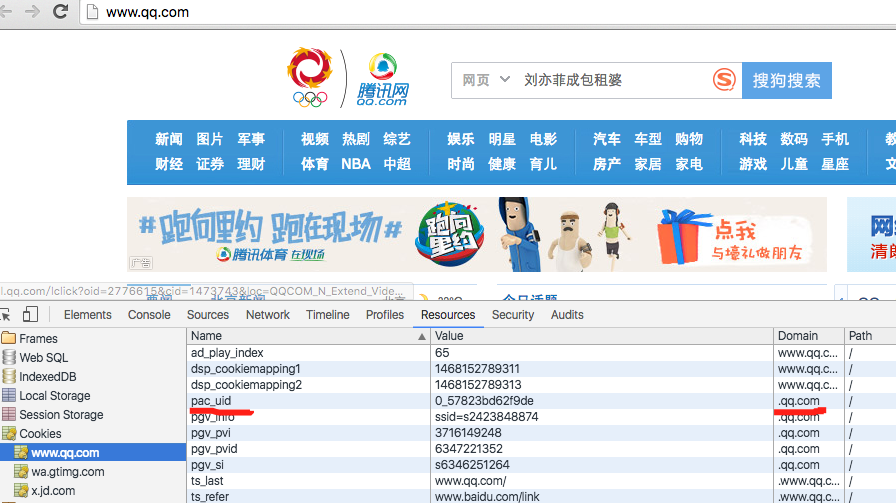Open the Security tab
This screenshot has width=896, height=503.
coord(513,315)
